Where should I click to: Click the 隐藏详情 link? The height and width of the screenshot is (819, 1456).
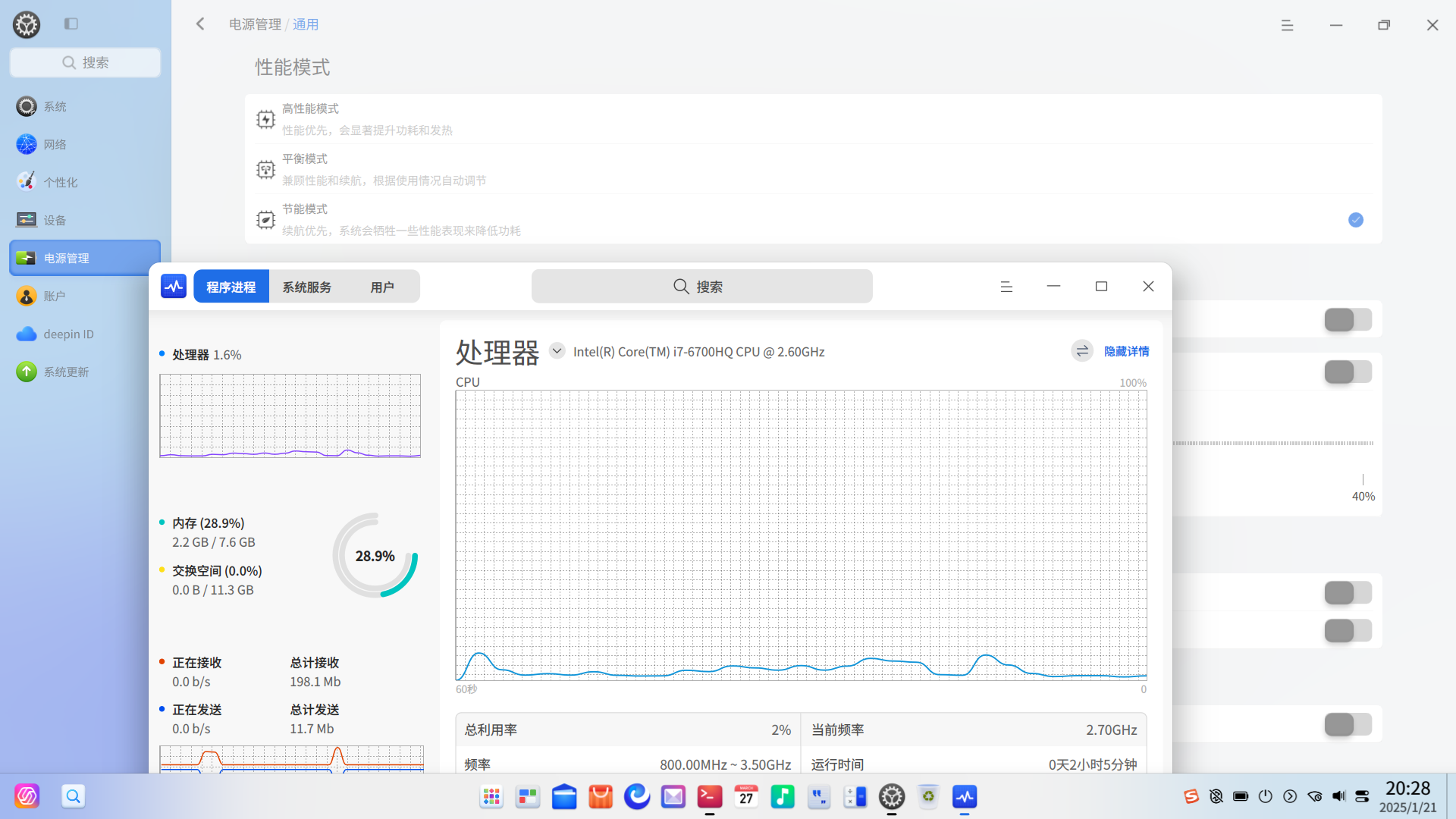[1126, 351]
